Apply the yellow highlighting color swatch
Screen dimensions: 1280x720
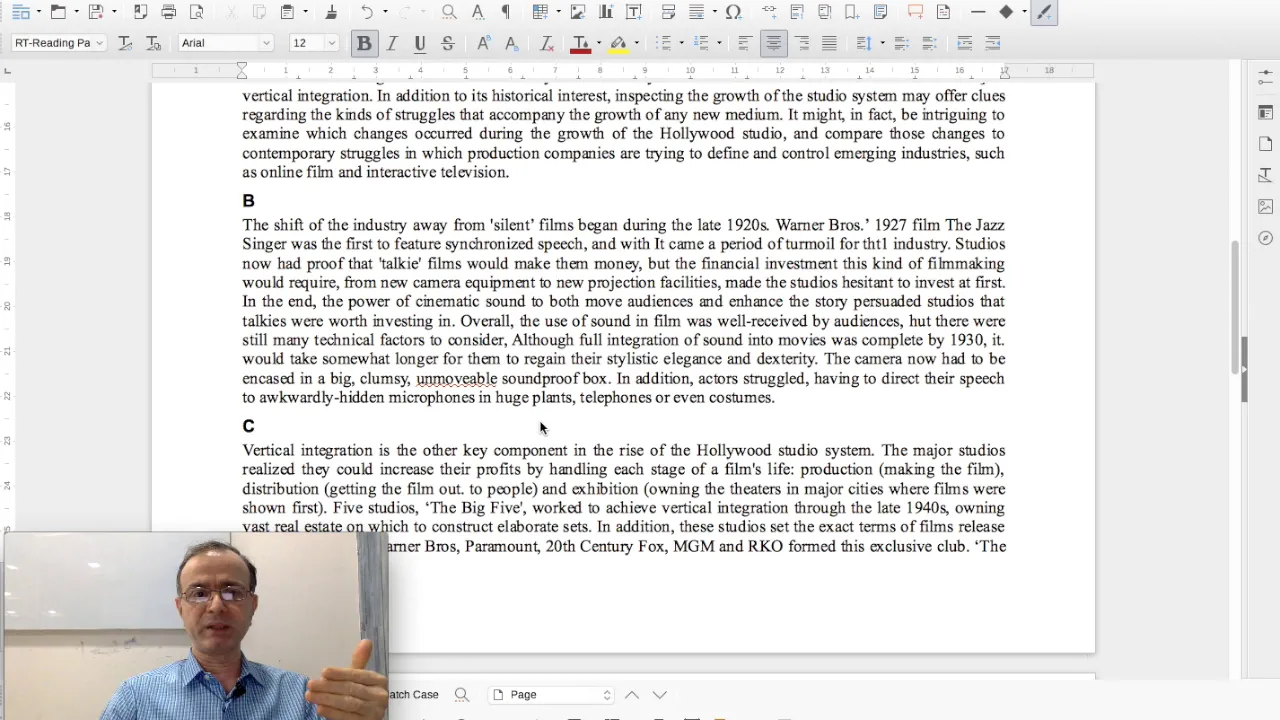(x=618, y=44)
